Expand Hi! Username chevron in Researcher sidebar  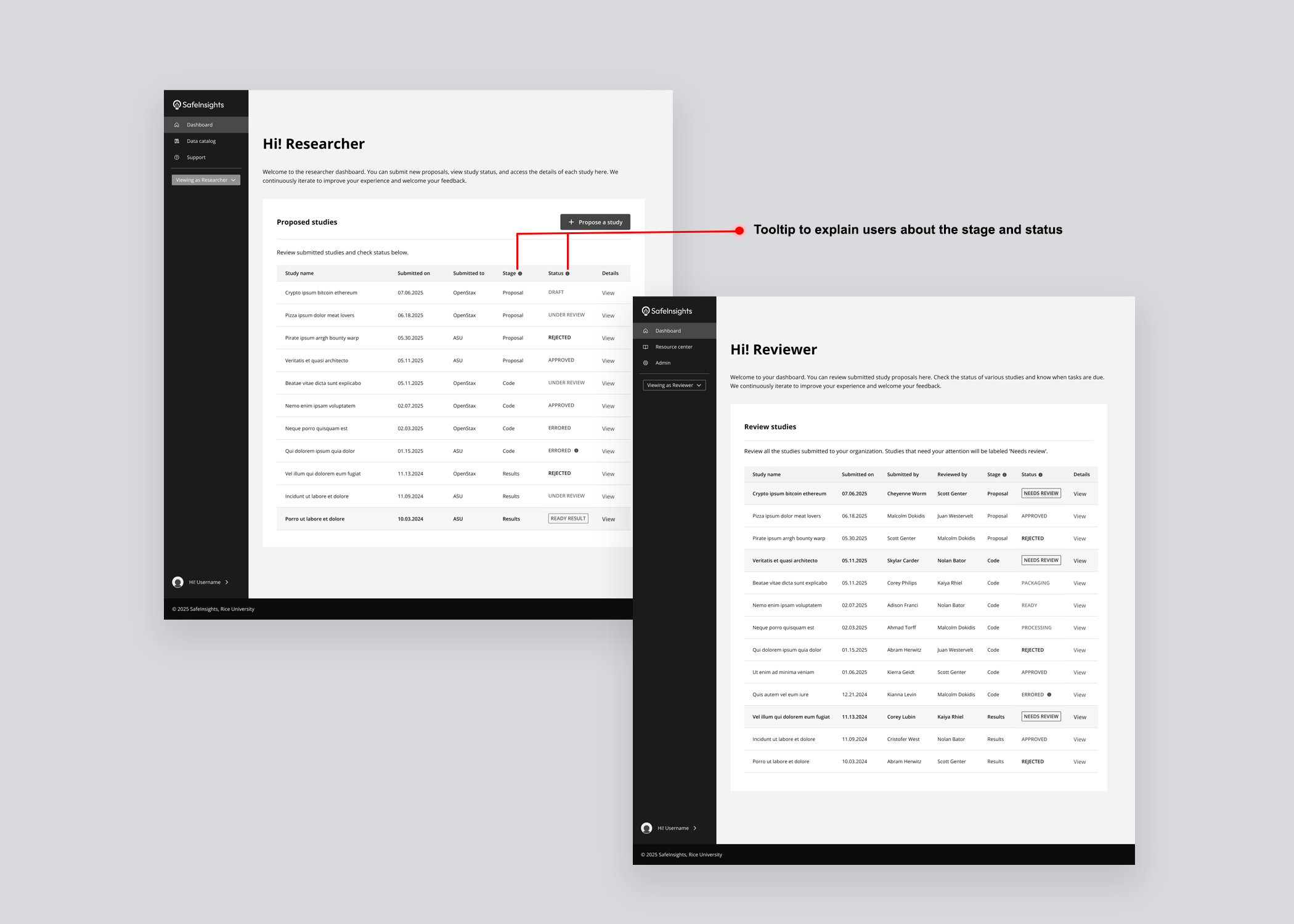click(227, 582)
